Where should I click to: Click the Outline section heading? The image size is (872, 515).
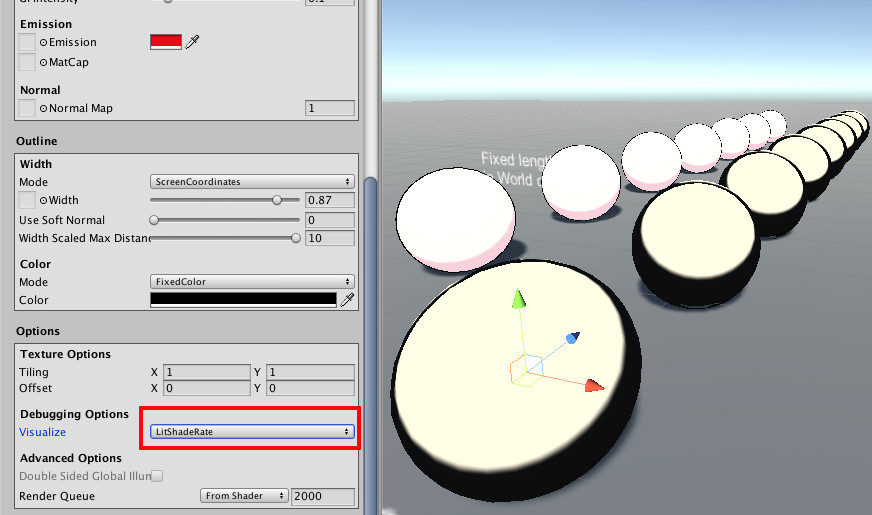click(37, 141)
